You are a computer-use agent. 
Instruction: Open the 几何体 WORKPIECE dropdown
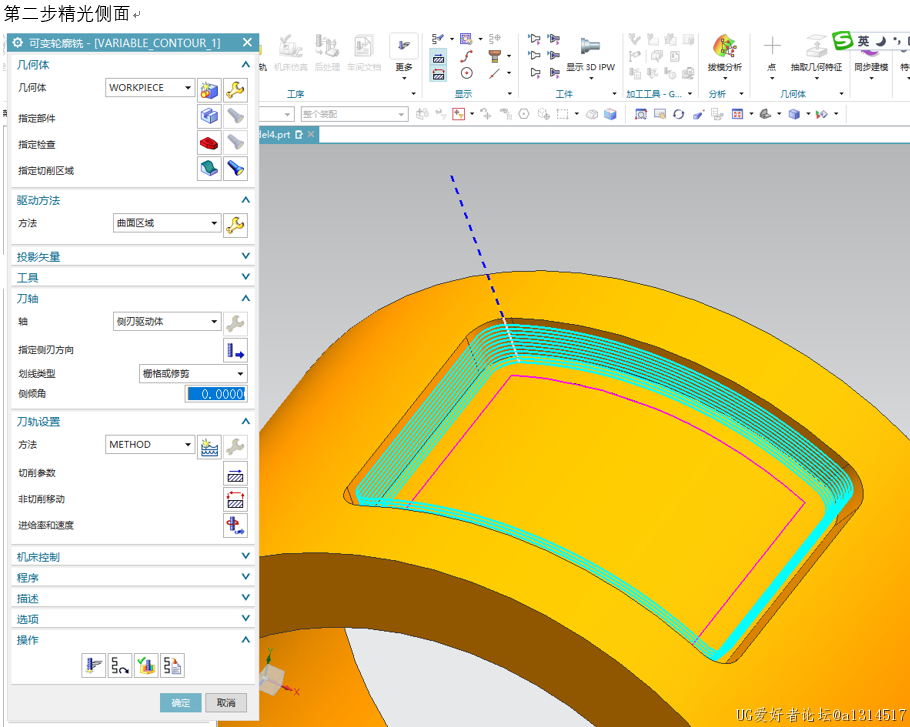coord(151,88)
